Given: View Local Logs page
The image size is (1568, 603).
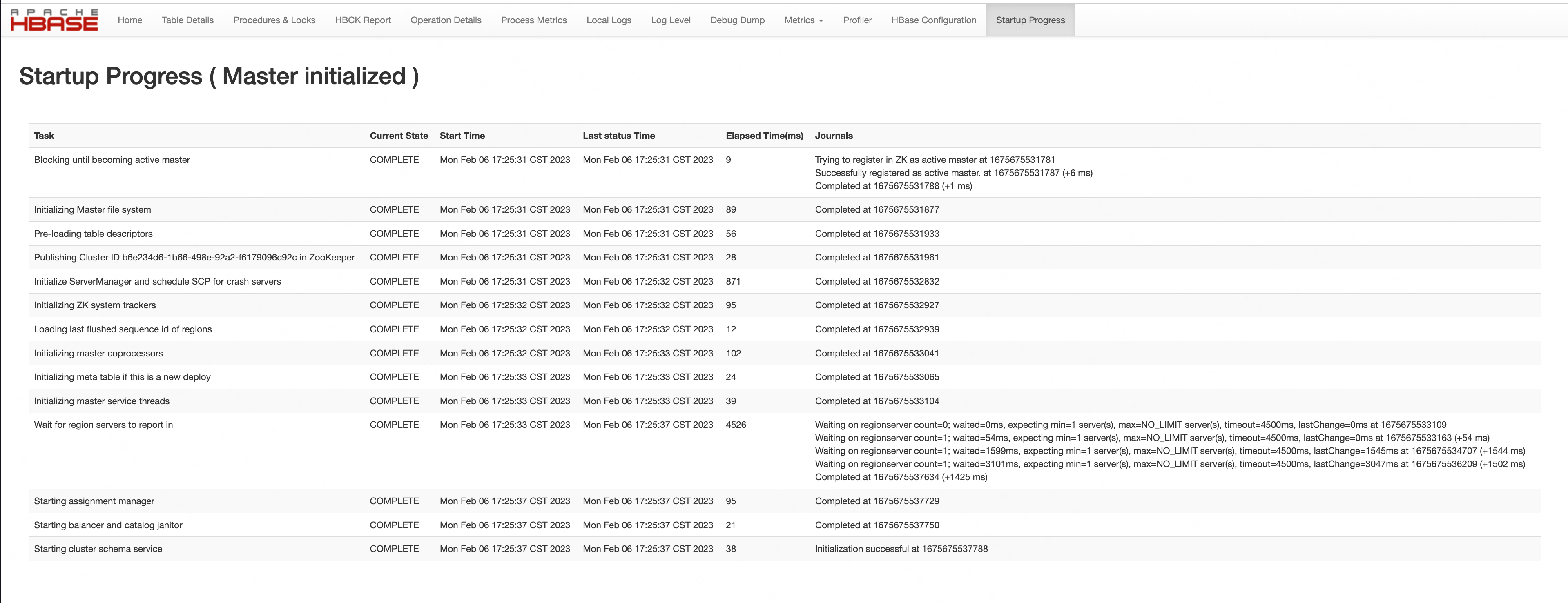Looking at the screenshot, I should tap(609, 20).
